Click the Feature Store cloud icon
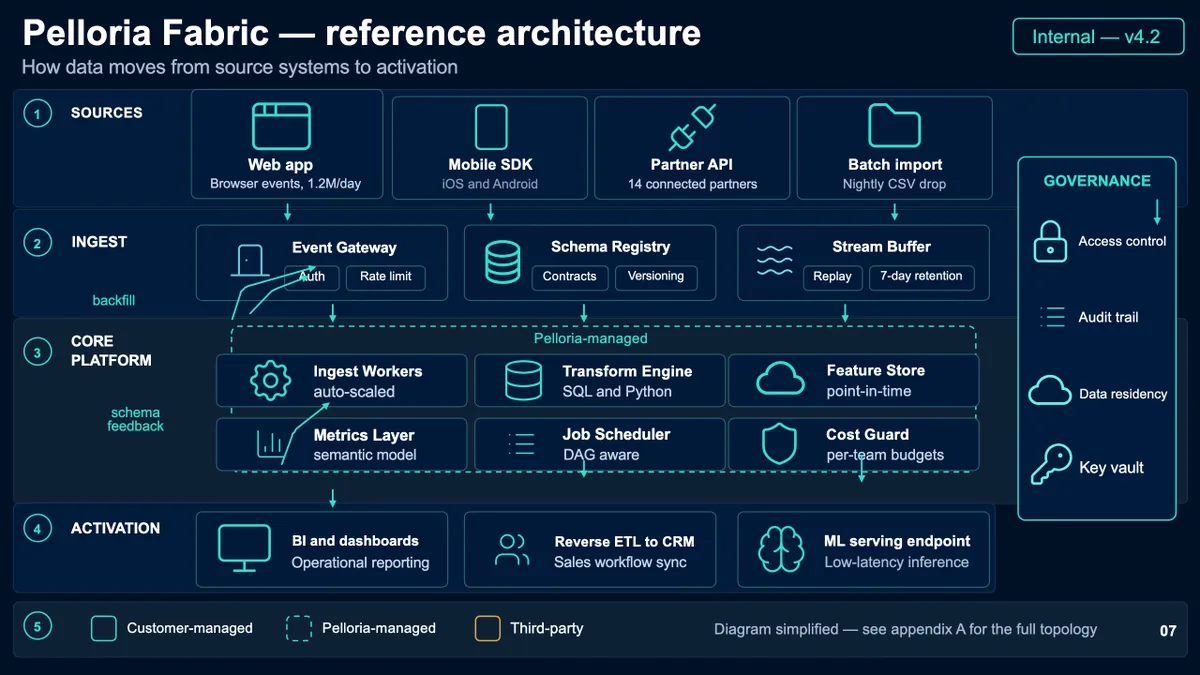 tap(781, 380)
